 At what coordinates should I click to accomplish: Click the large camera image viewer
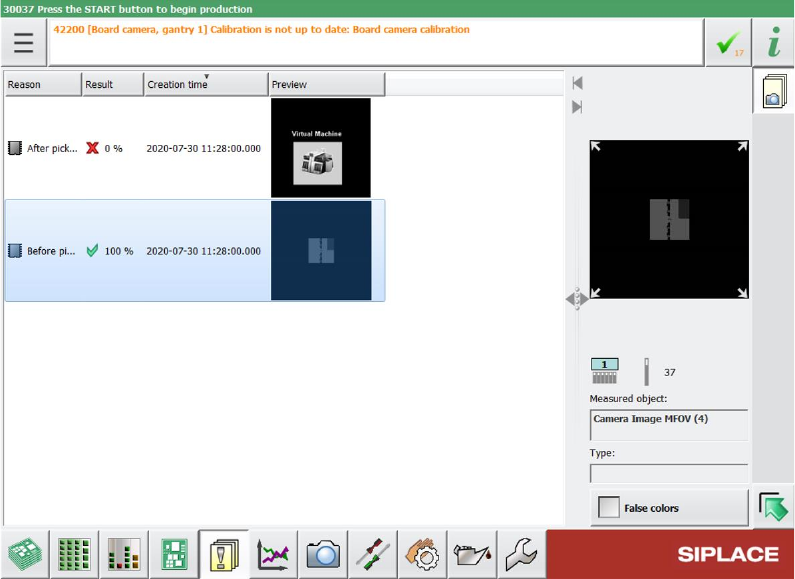click(669, 219)
